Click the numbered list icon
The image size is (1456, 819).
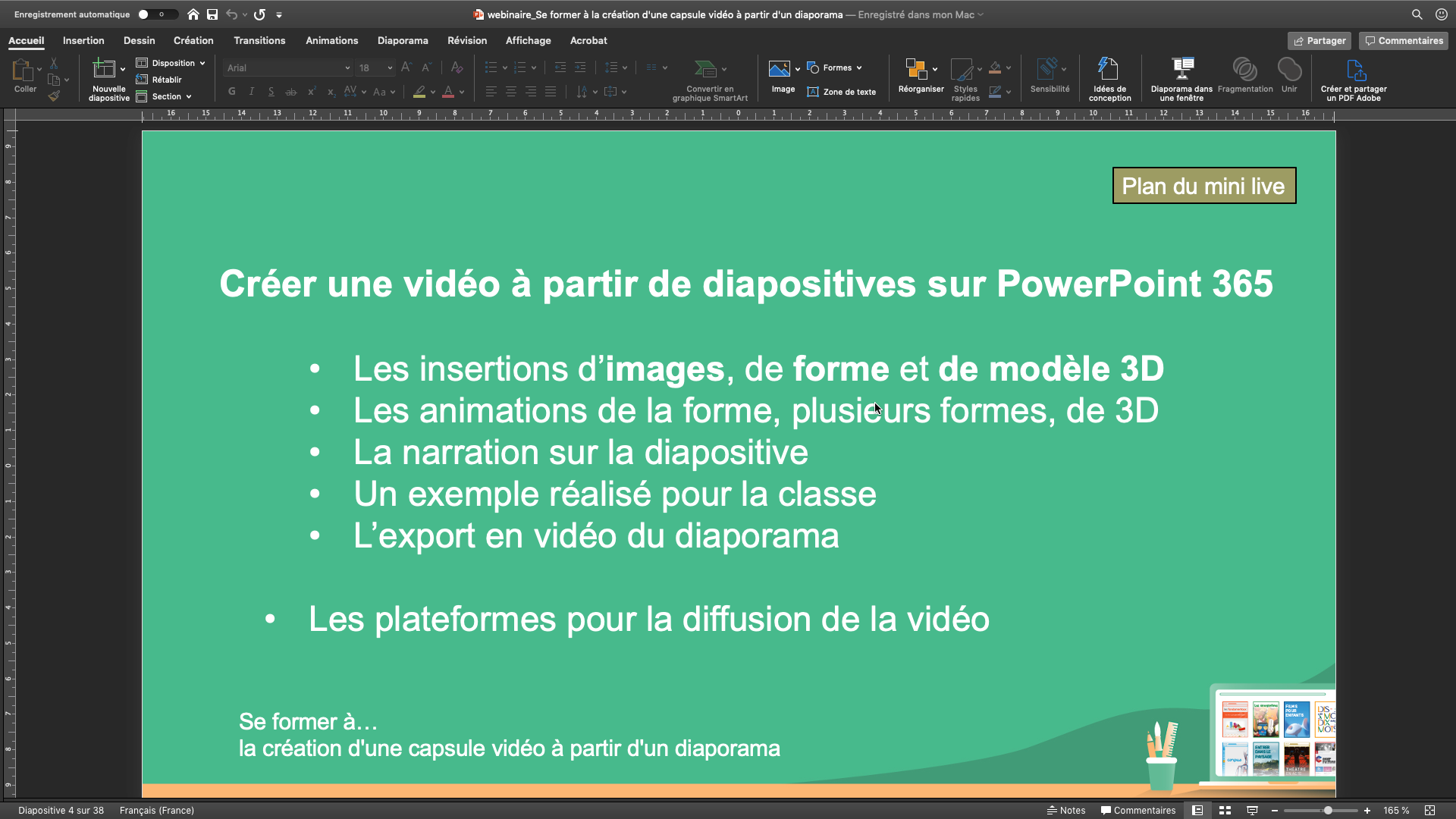click(520, 67)
